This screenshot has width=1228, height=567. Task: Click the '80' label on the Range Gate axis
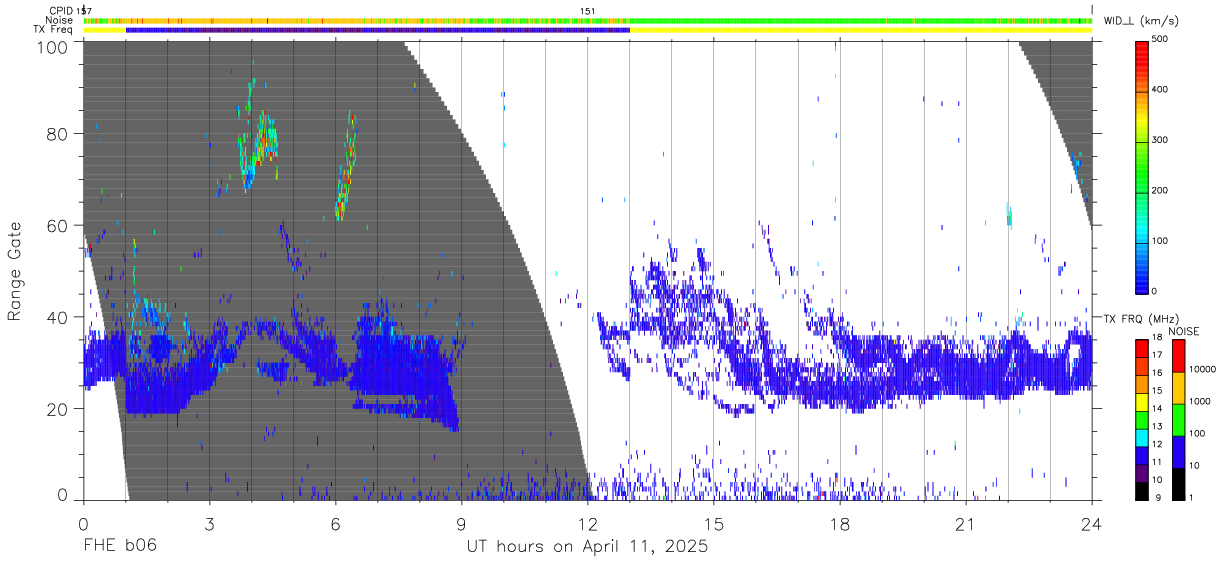click(58, 134)
